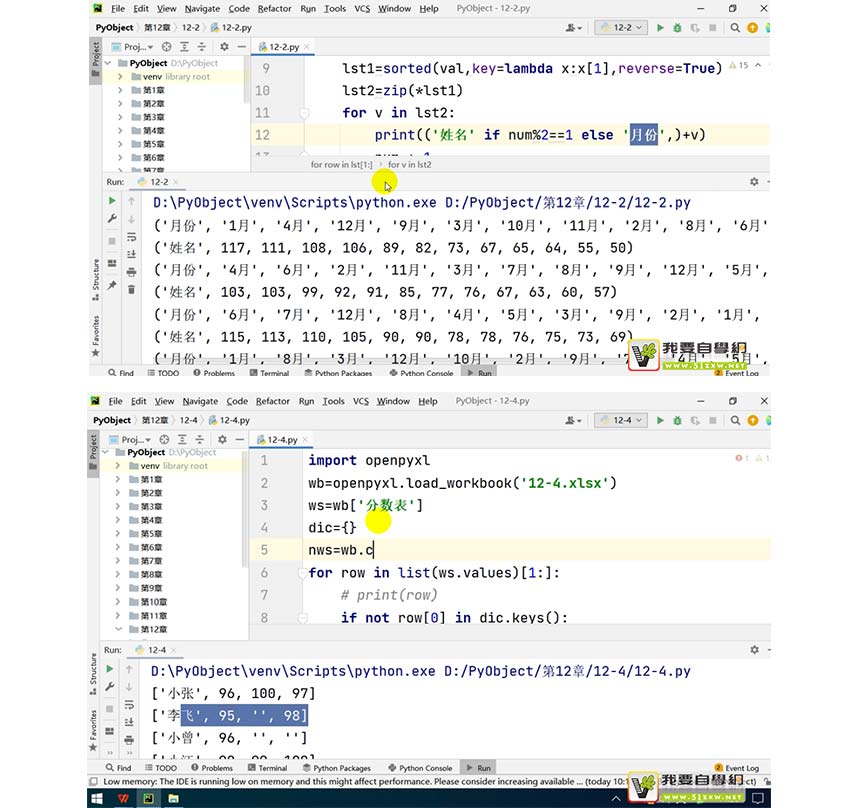Click print icon in 12-2 Run panel
The image size is (860, 808).
[x=132, y=272]
